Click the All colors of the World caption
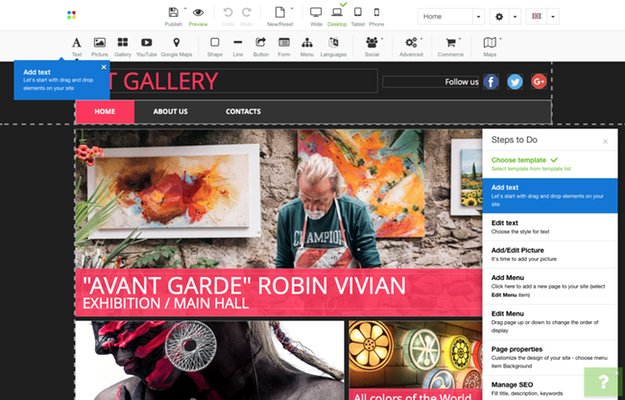Image resolution: width=625 pixels, height=400 pixels. click(x=412, y=396)
